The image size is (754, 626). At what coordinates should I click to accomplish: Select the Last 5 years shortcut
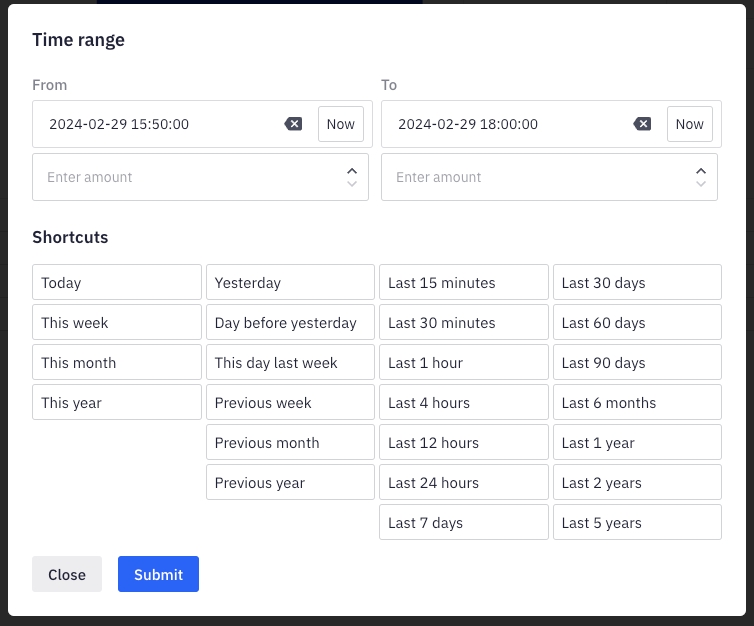[637, 523]
